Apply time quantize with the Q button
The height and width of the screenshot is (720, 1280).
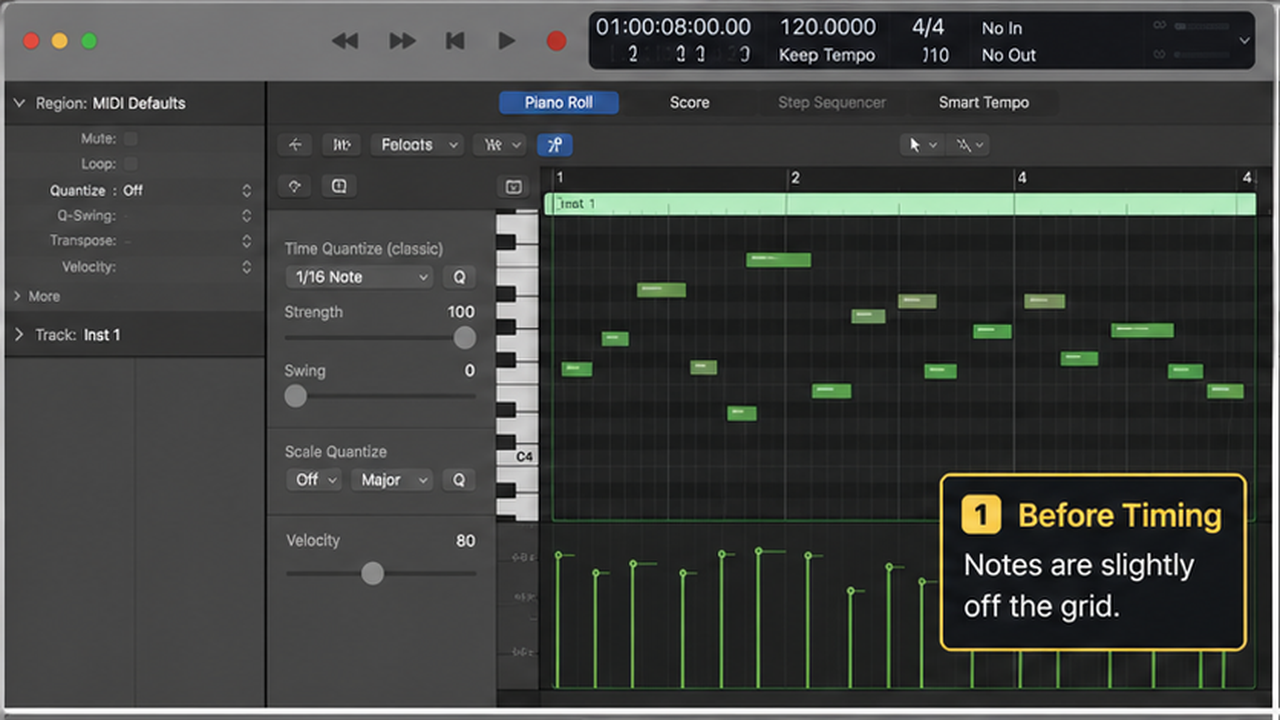[459, 277]
